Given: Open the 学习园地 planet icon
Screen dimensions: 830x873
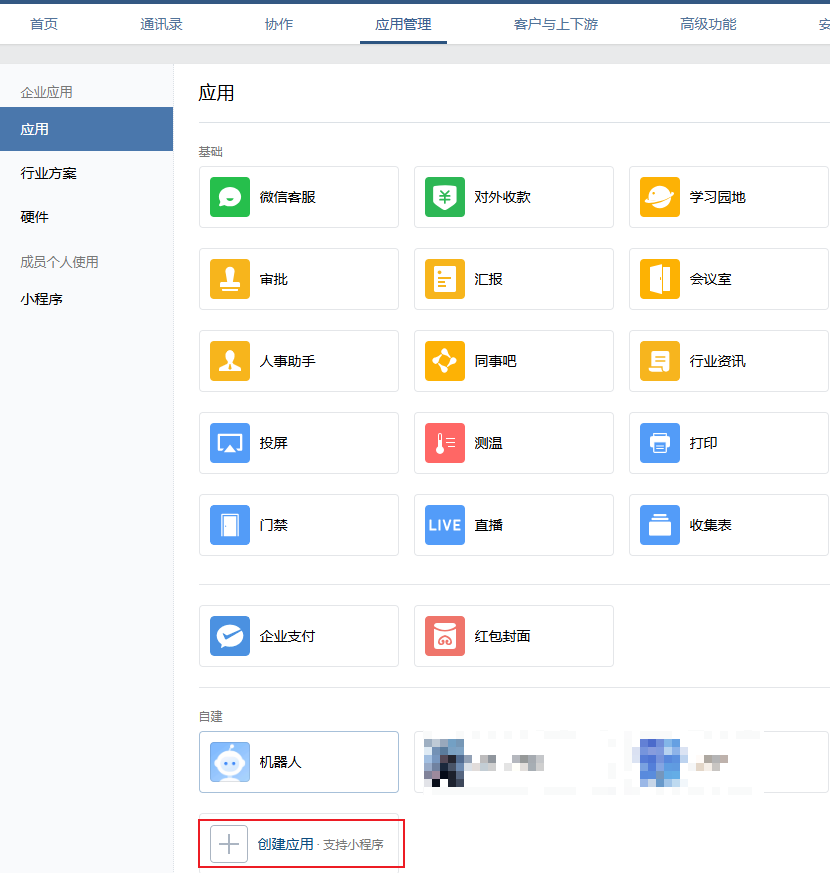Looking at the screenshot, I should 660,197.
